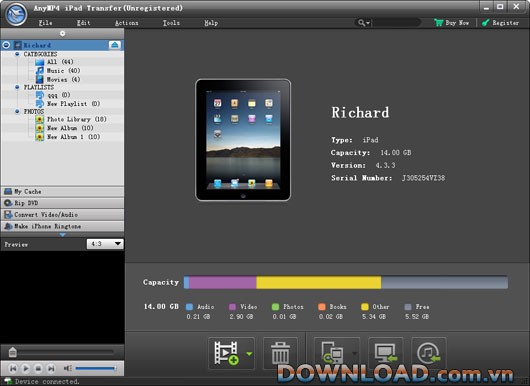Open the Convert Video/Audio panel

pos(62,215)
